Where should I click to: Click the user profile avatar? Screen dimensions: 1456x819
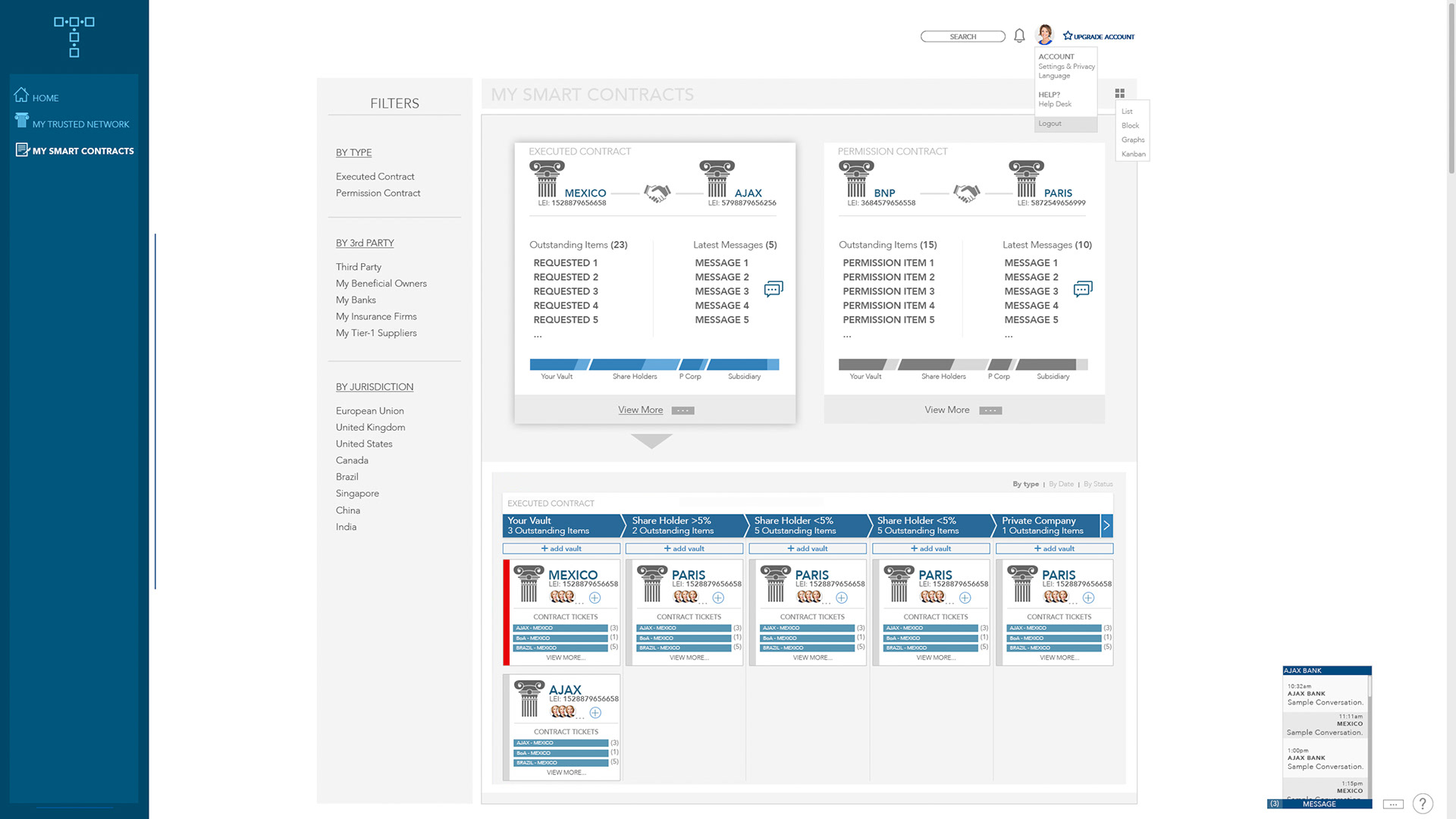tap(1045, 34)
